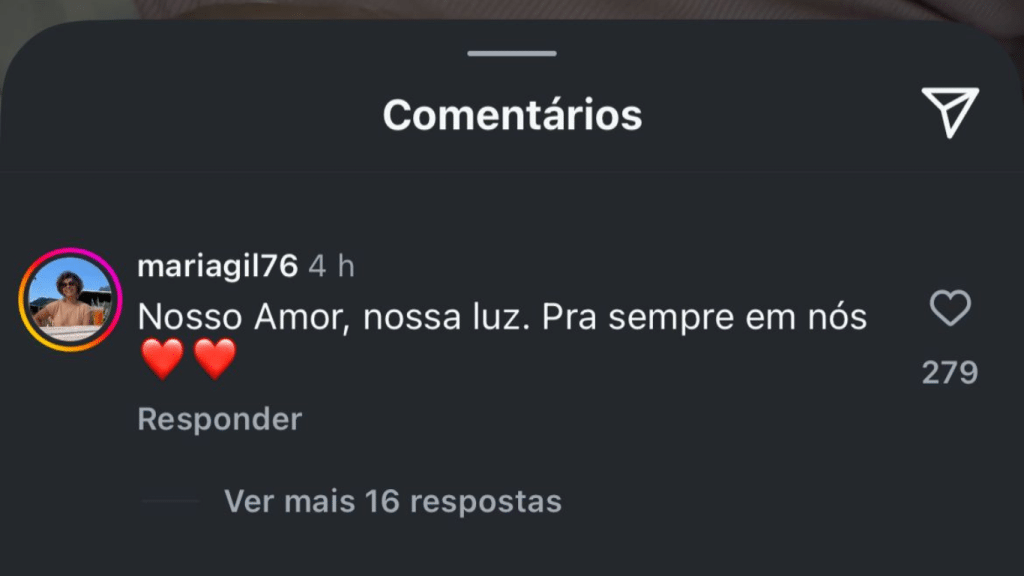Screen dimensions: 1024x576
Task: Click the Comentários header title
Action: [513, 115]
